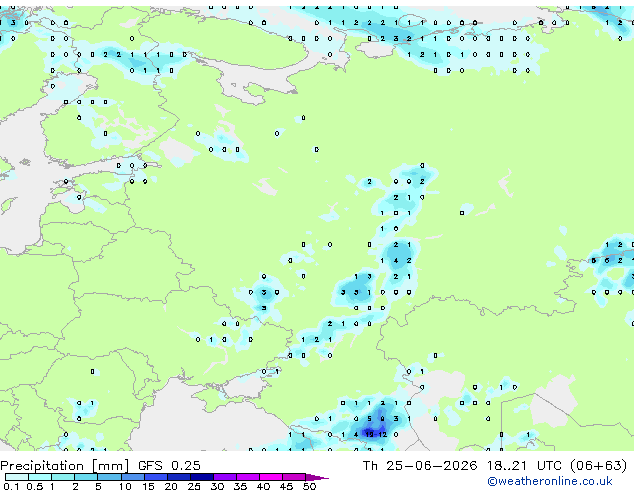
Task: Click the 15–20 mm blue legend swatch
Action: pos(156,477)
